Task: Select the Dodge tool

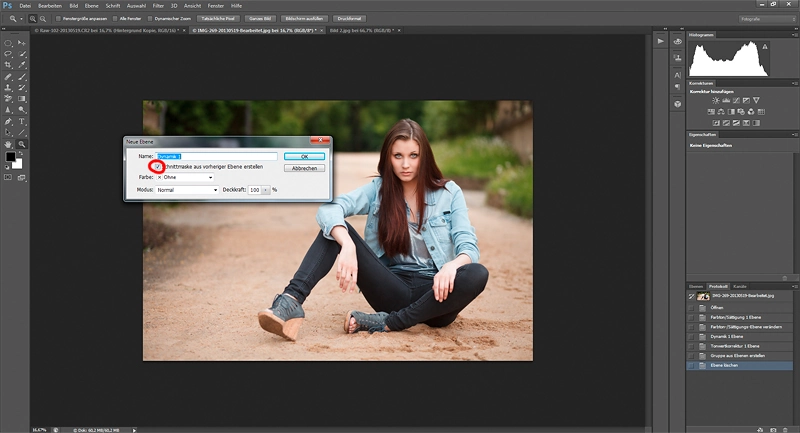Action: (x=22, y=110)
